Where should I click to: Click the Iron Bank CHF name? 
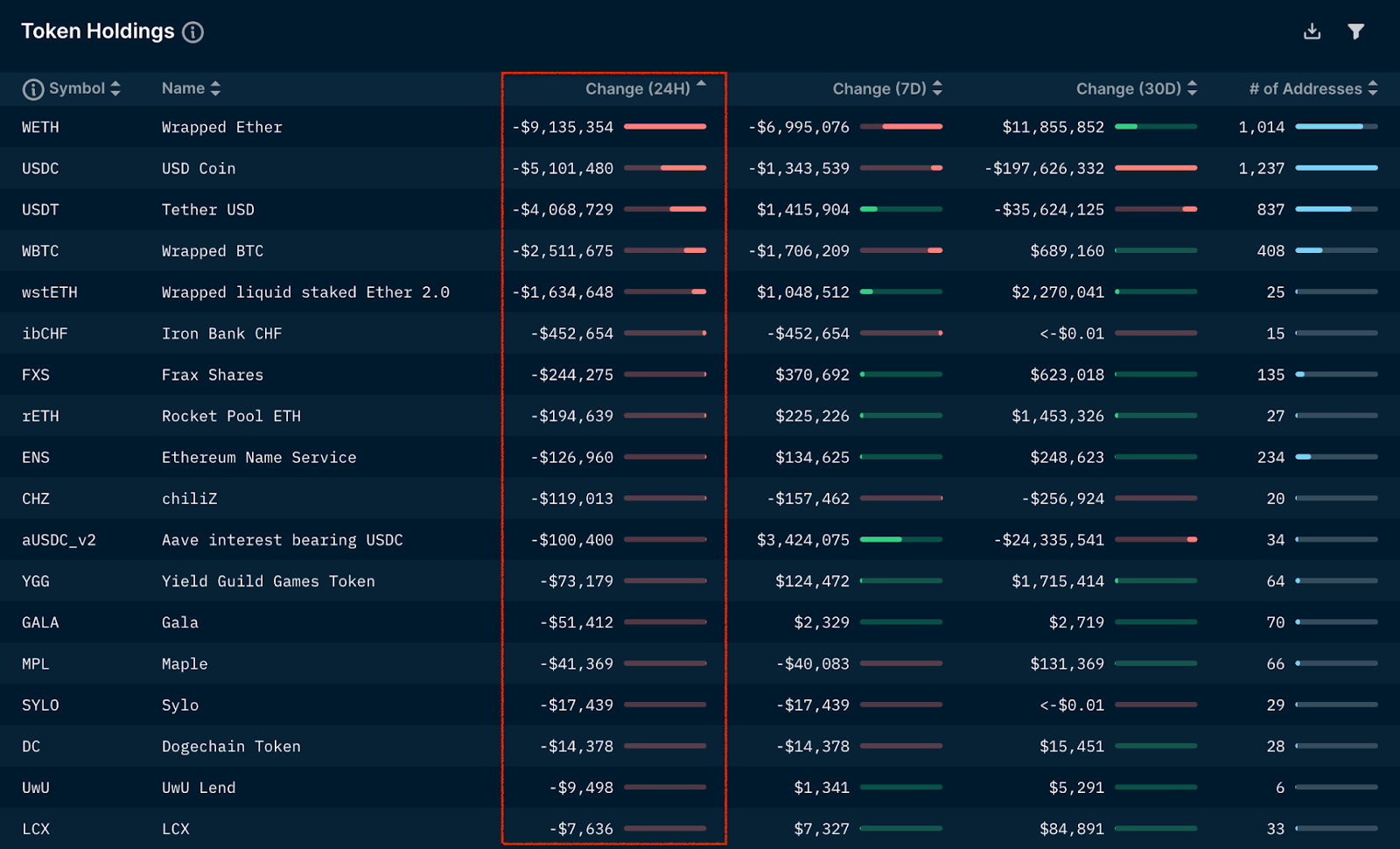click(x=222, y=333)
